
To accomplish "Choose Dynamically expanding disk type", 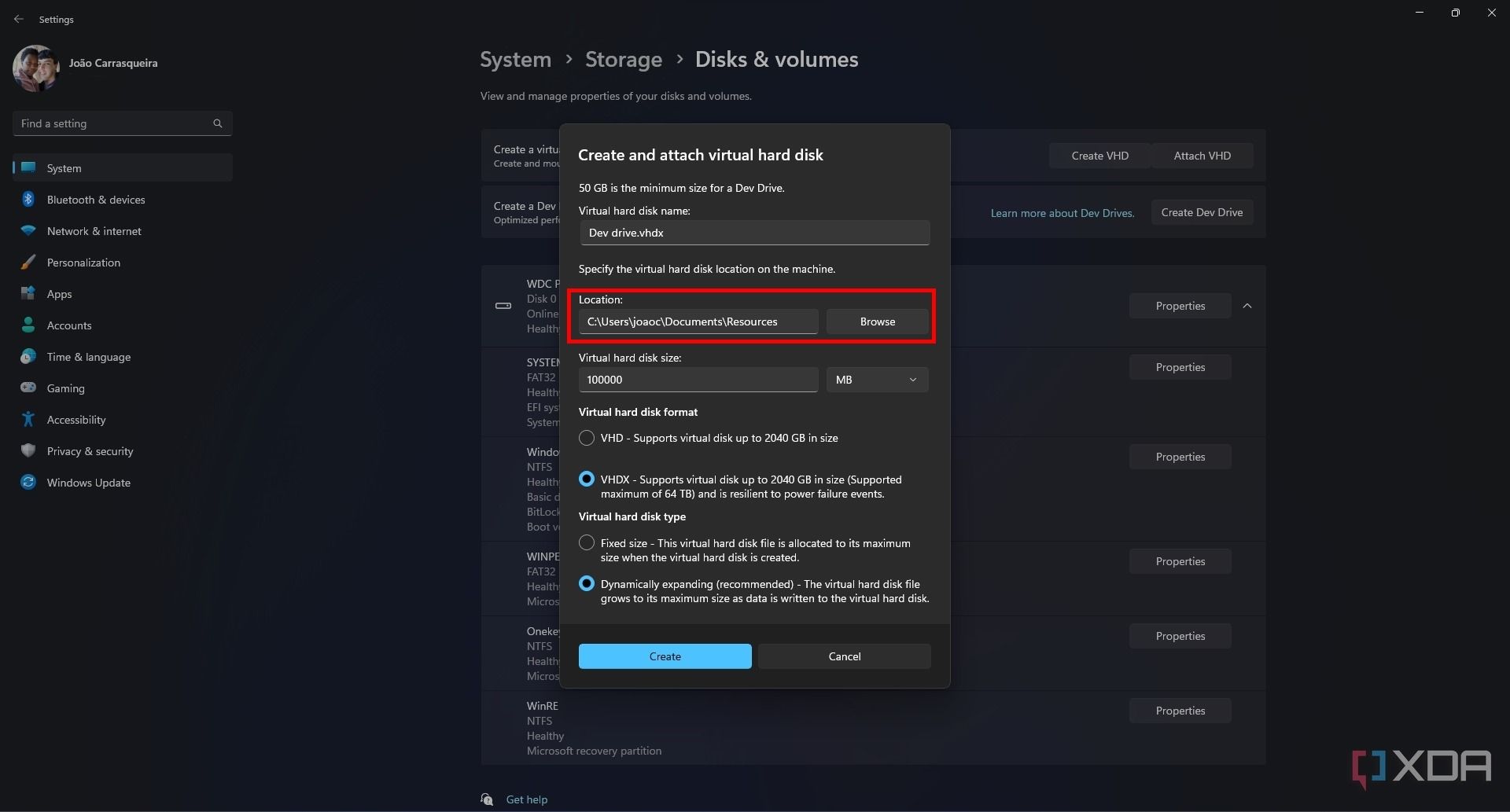I will point(587,584).
